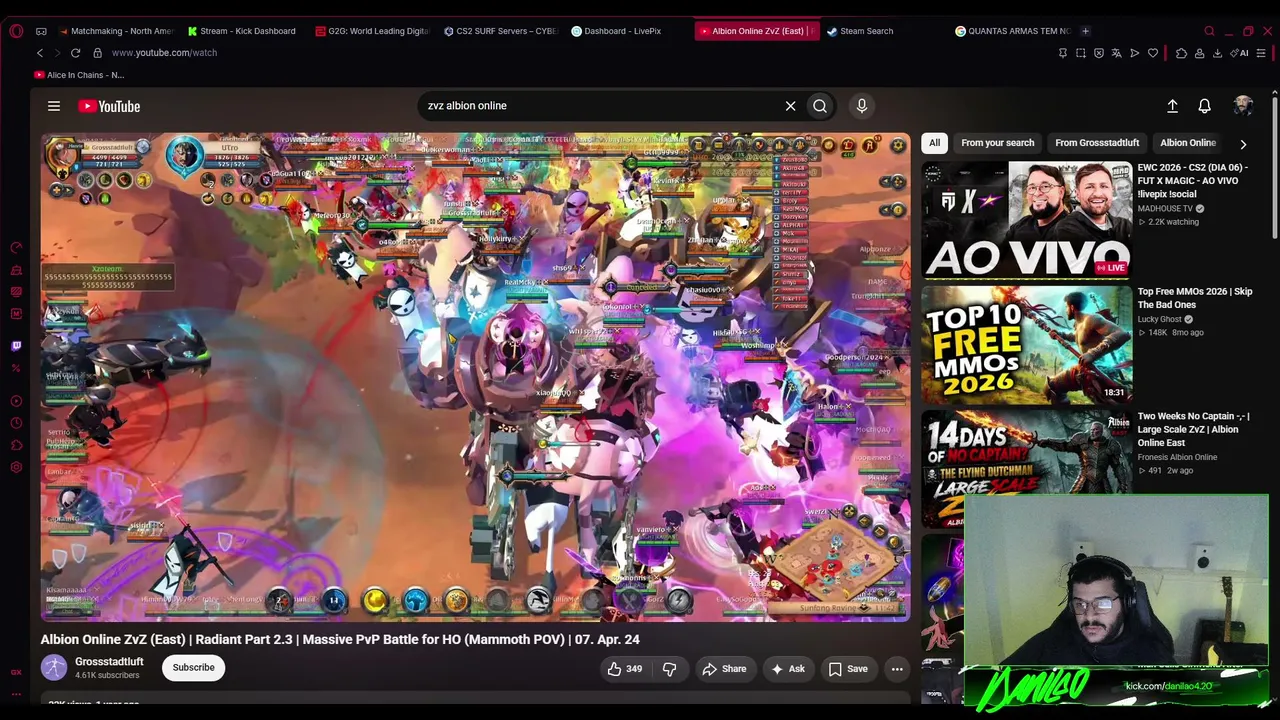
Task: Open the YouTube create upload icon
Action: [1172, 106]
